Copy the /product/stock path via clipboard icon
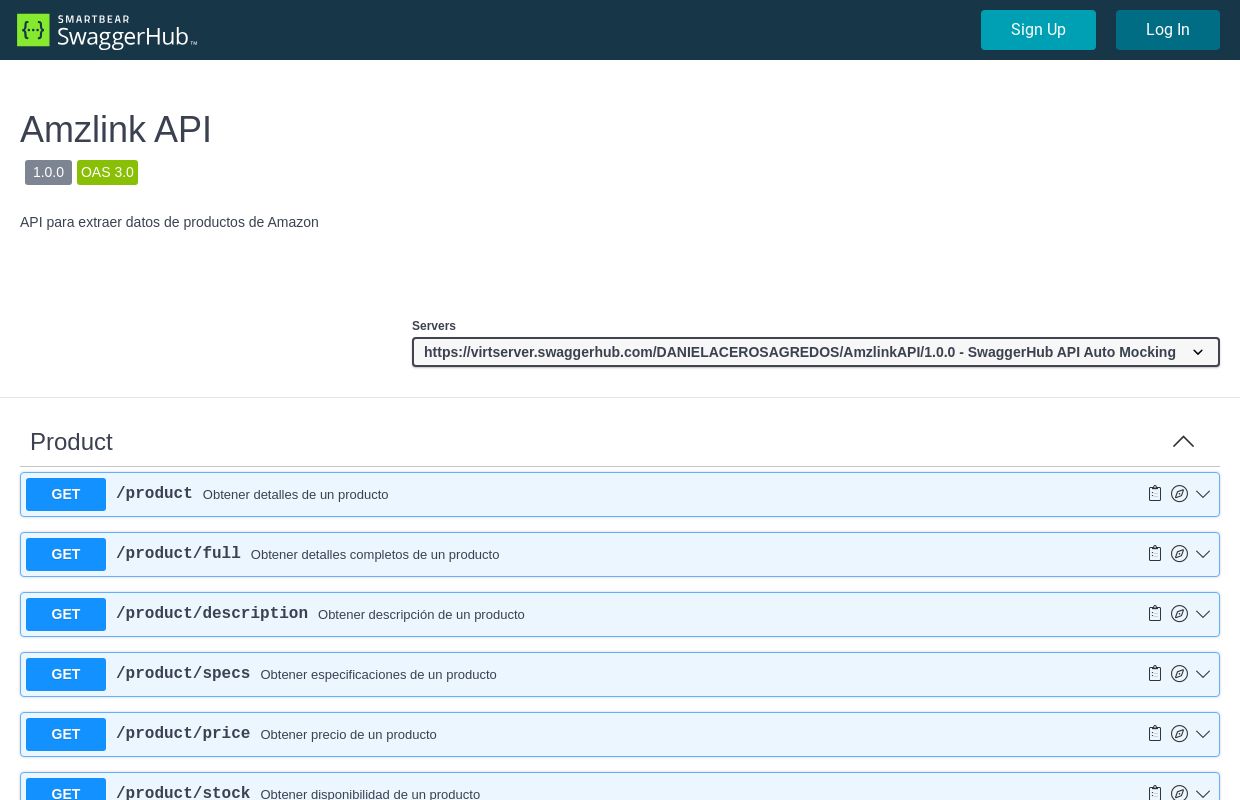This screenshot has width=1240, height=800. point(1155,793)
